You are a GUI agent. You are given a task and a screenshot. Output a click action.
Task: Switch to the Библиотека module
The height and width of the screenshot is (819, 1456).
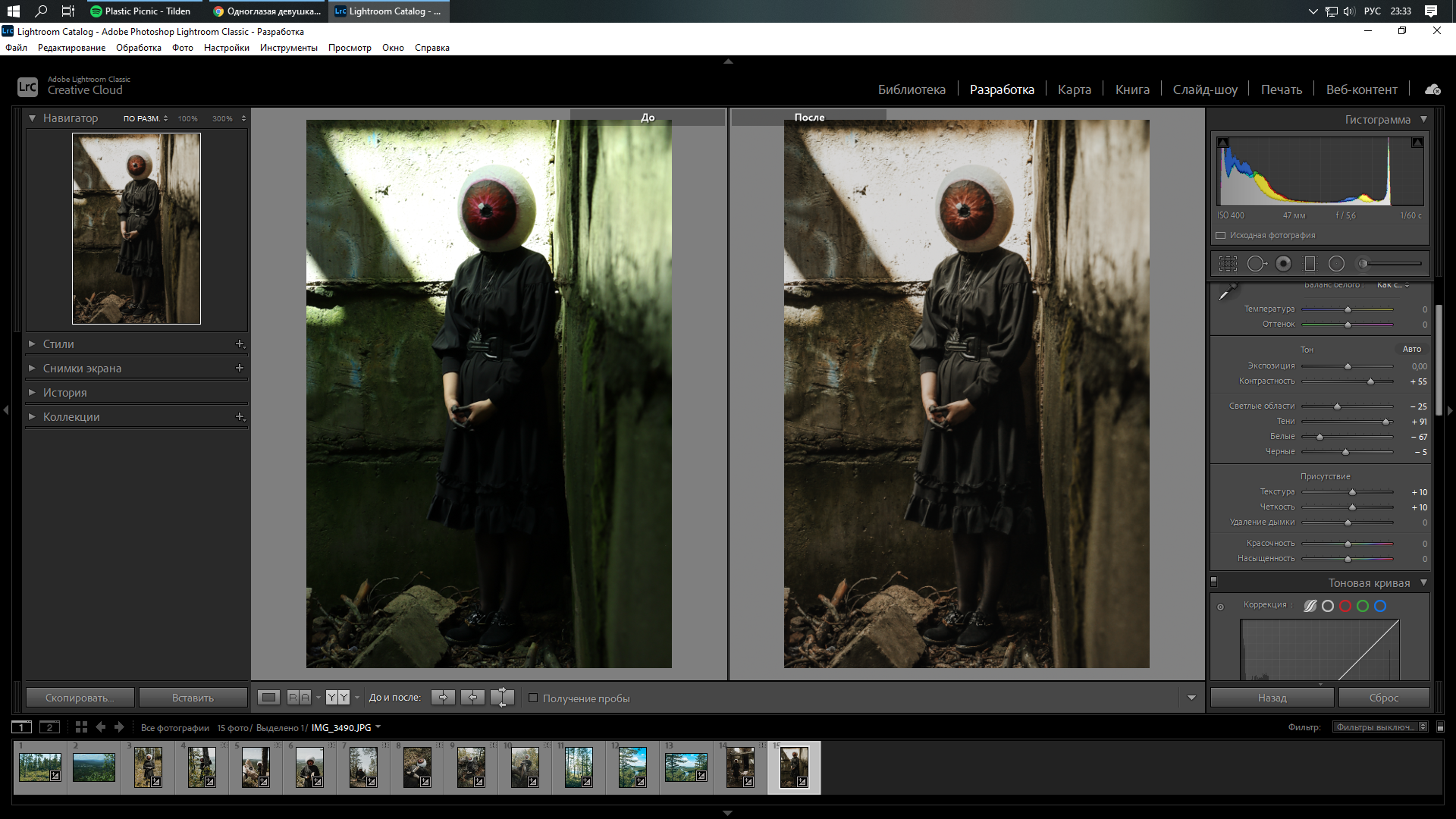click(x=912, y=89)
